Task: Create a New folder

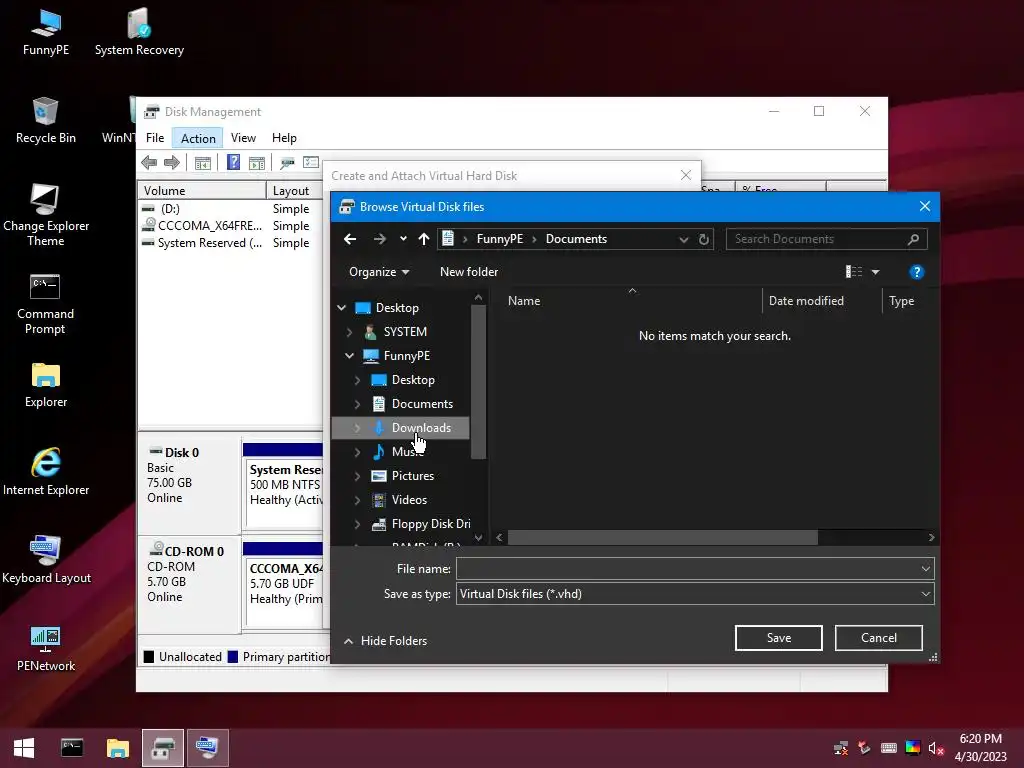Action: click(469, 272)
